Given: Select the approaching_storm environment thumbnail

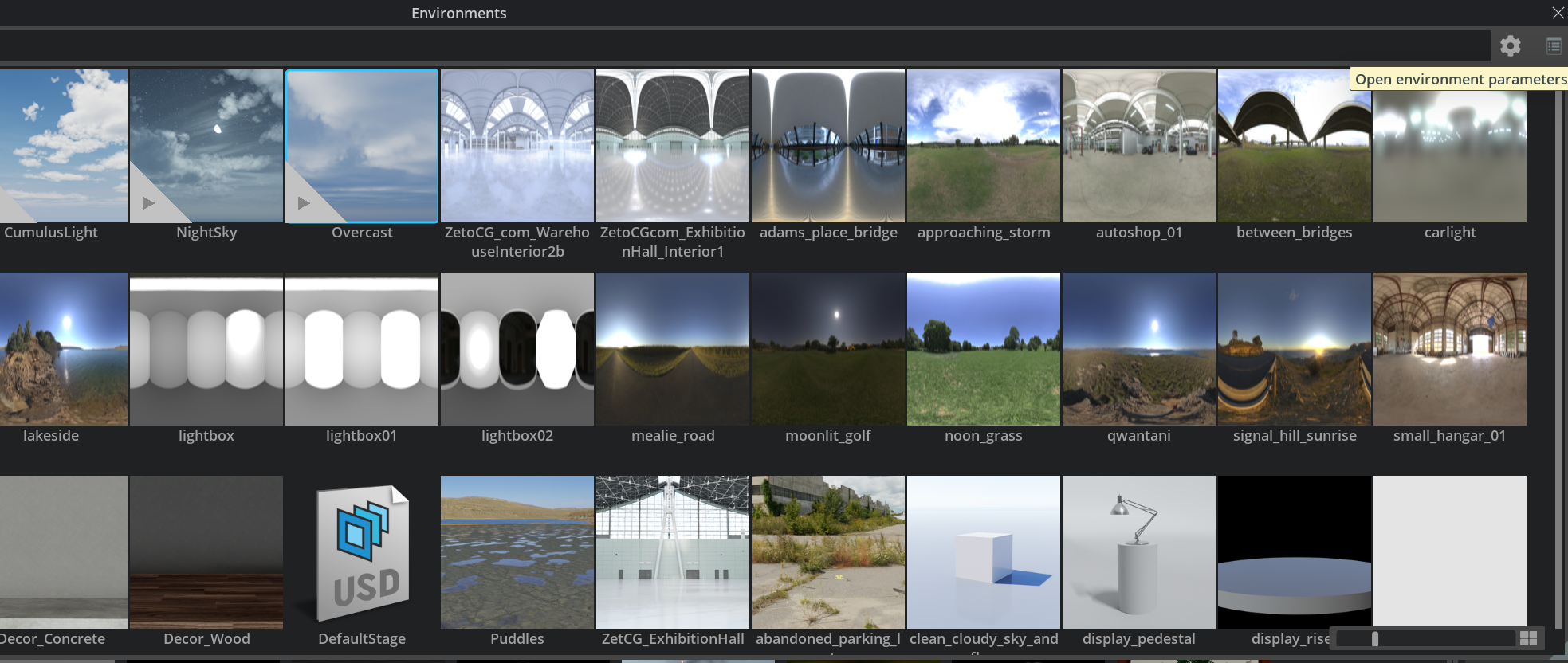Looking at the screenshot, I should 983,146.
